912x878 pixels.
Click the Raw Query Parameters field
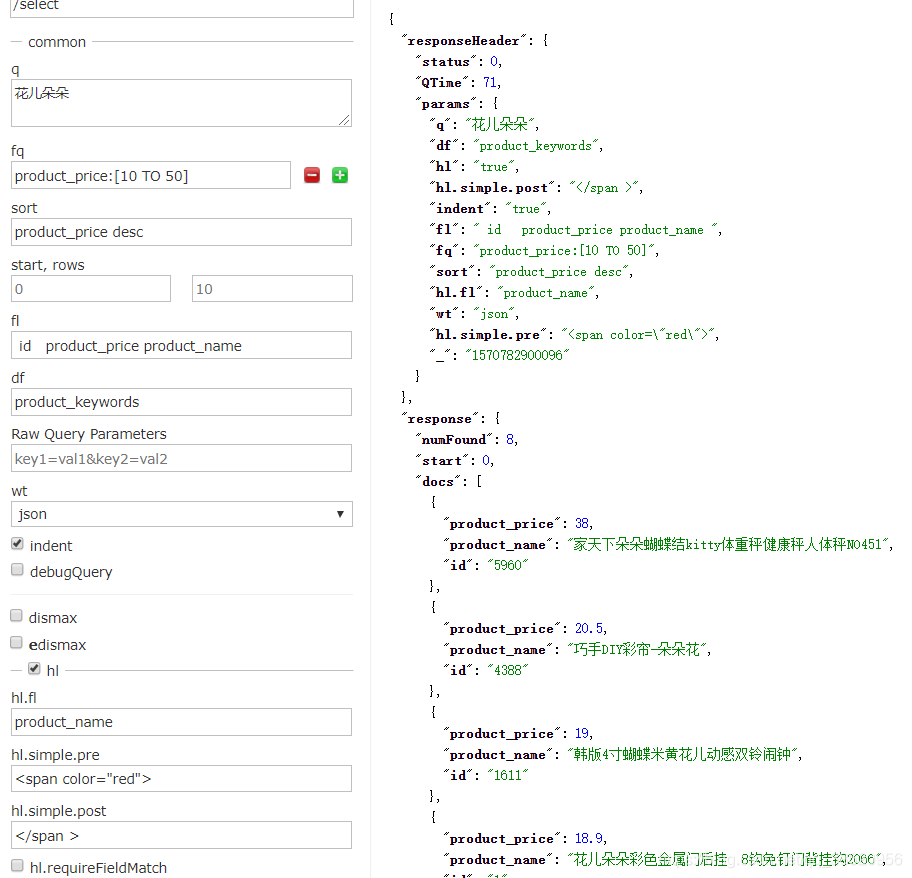click(x=181, y=459)
